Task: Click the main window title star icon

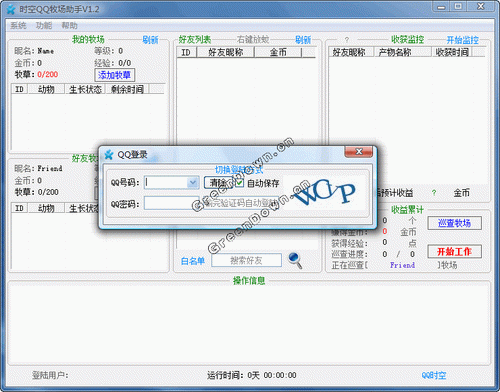Action: (x=11, y=9)
